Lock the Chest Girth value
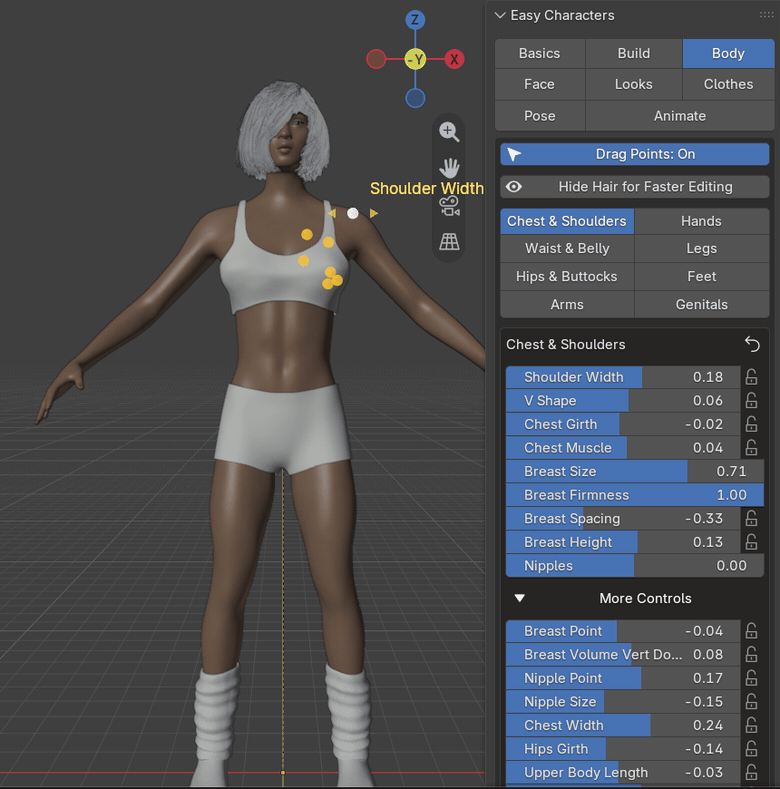 pos(751,424)
